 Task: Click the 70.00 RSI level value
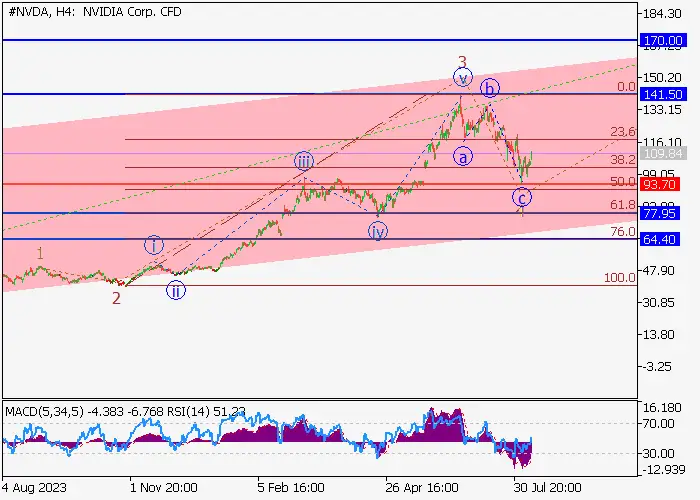[658, 424]
